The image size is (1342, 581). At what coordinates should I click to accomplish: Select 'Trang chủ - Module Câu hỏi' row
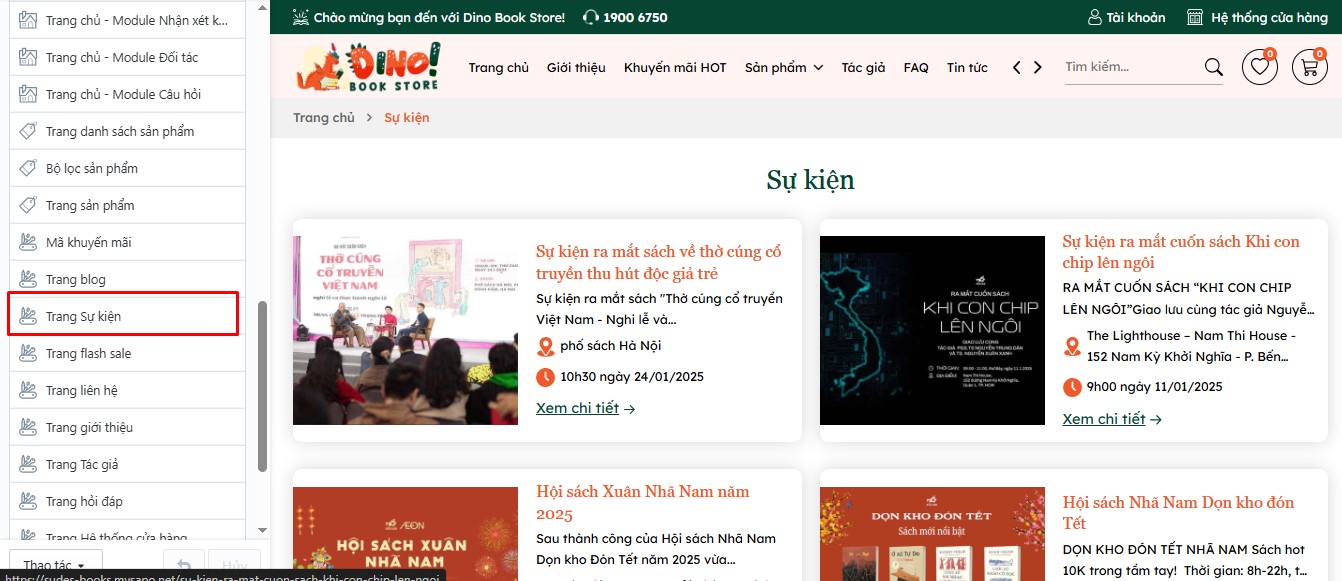(x=127, y=94)
